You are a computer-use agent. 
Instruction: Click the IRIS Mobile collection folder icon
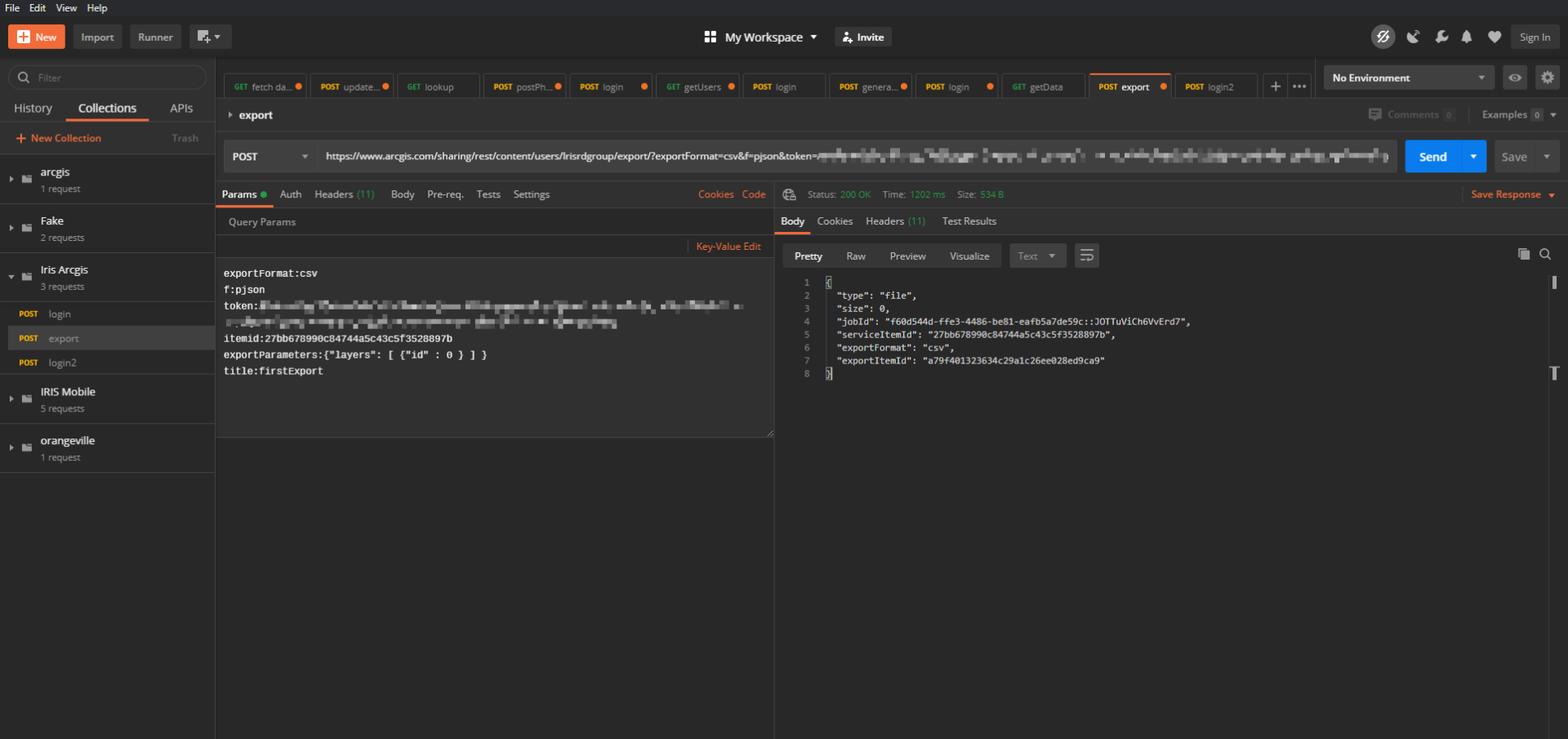click(x=27, y=399)
